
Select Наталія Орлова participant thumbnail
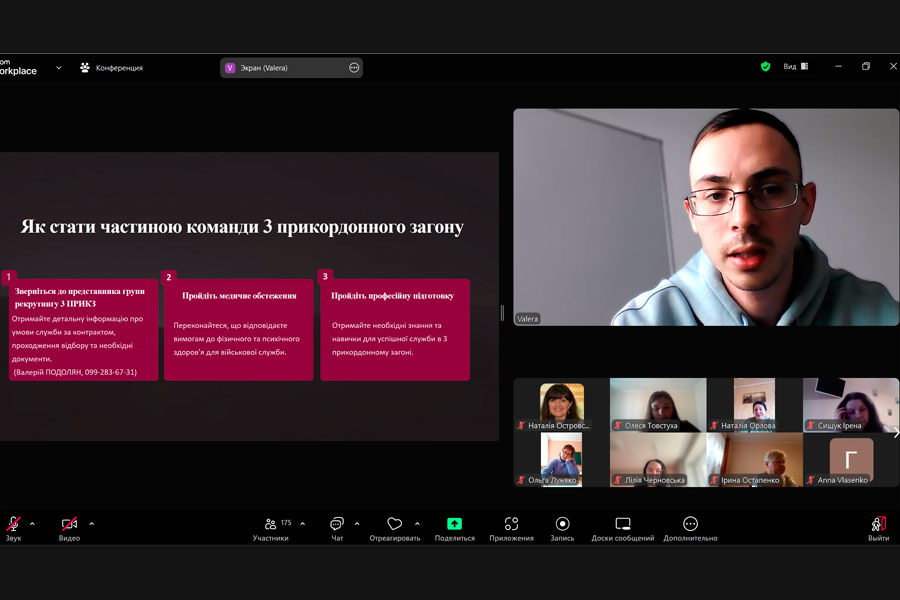(754, 405)
